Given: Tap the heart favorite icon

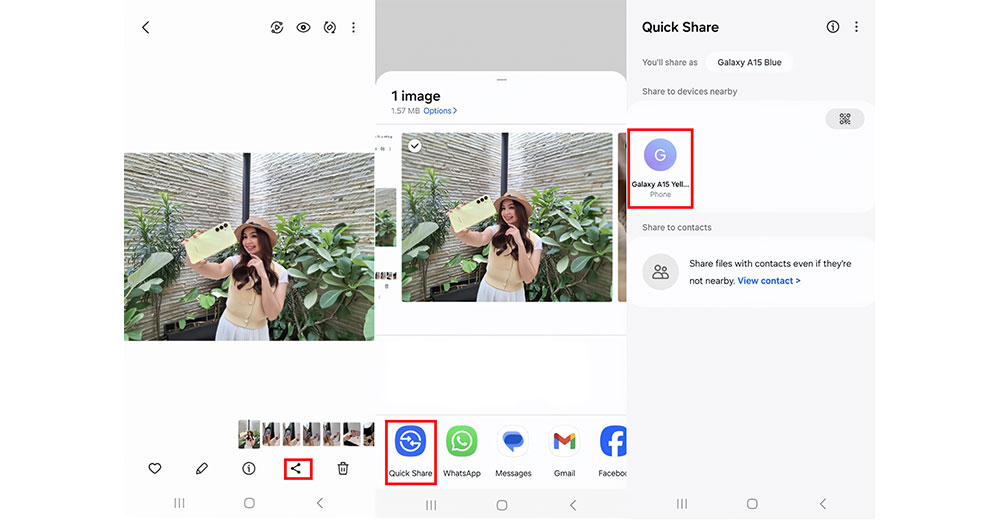Looking at the screenshot, I should point(155,468).
